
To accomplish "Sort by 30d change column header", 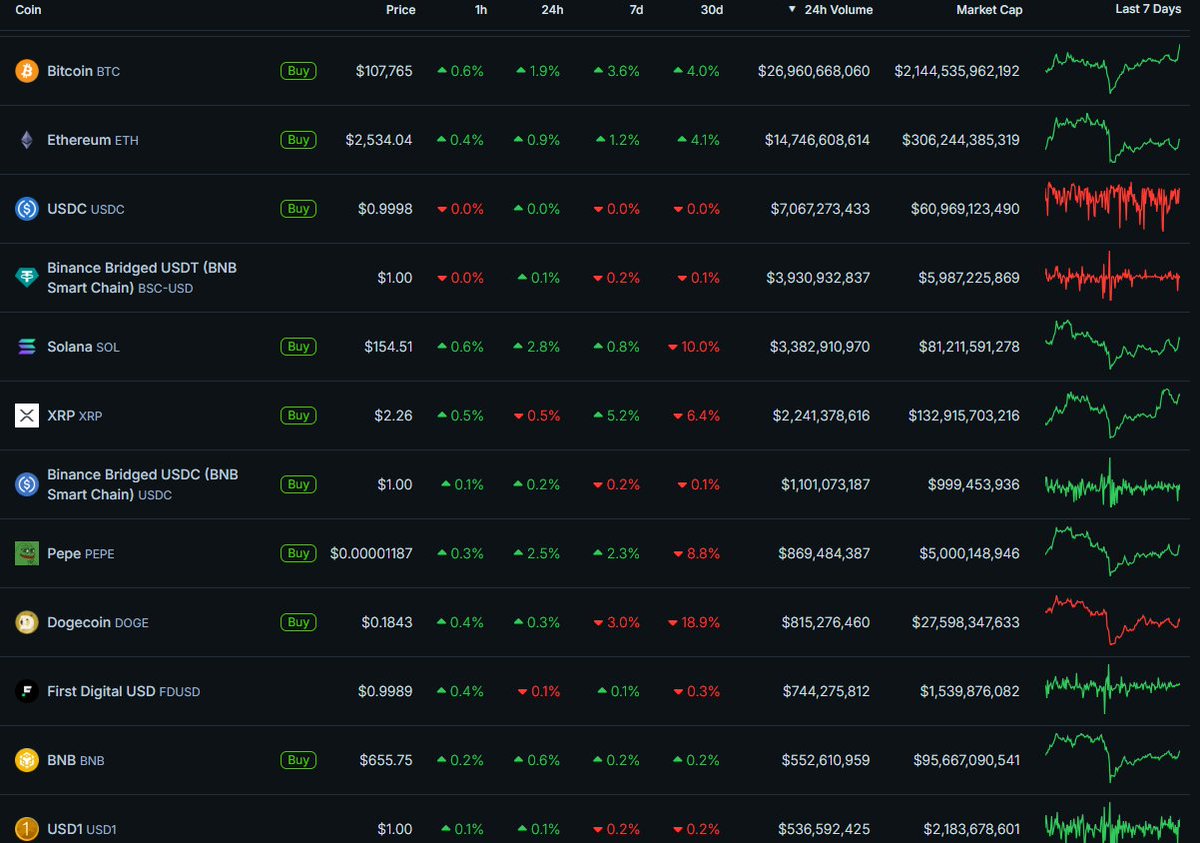I will coord(712,10).
